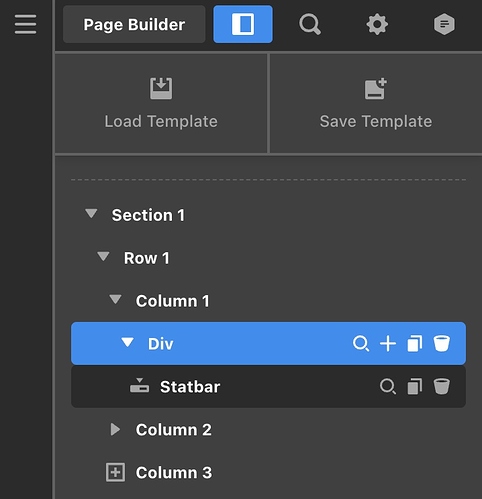Screen dimensions: 482x499
Task: Collapse Column 1 disclosure triangle
Action: (x=115, y=299)
